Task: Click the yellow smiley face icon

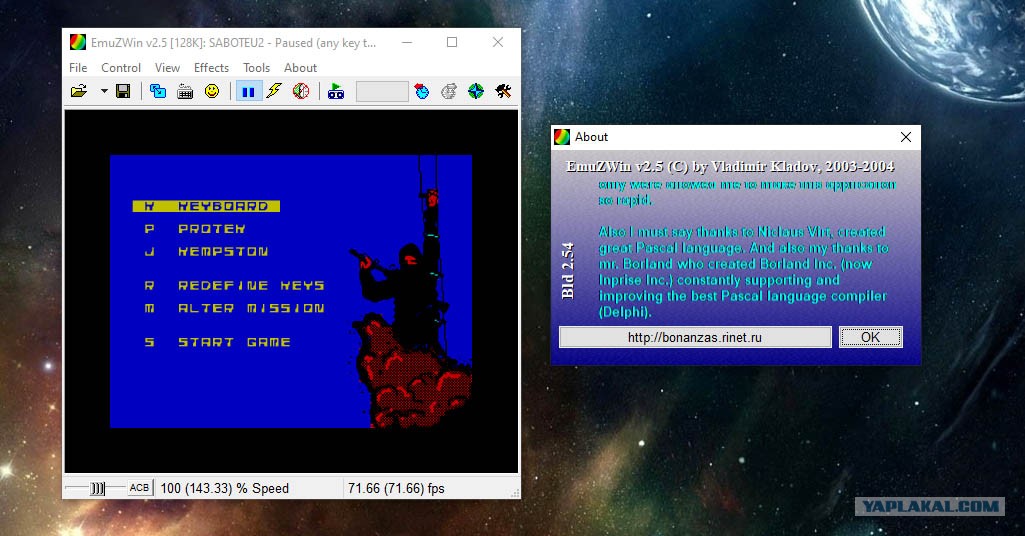Action: [212, 92]
